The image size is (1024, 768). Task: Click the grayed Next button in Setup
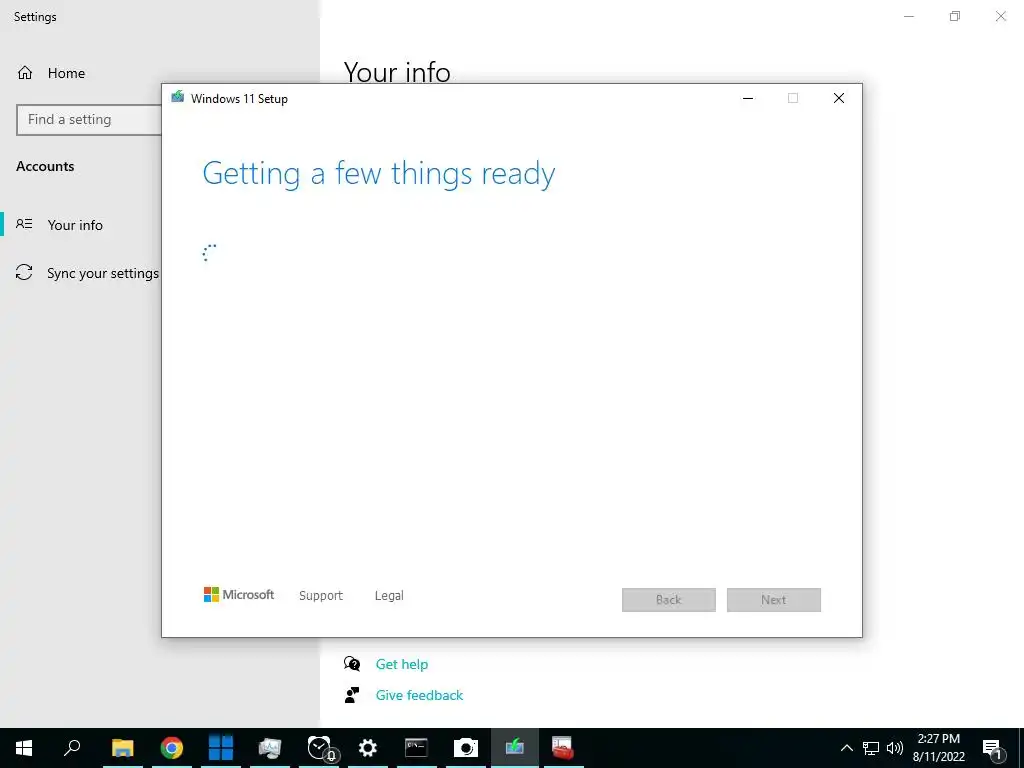point(774,600)
